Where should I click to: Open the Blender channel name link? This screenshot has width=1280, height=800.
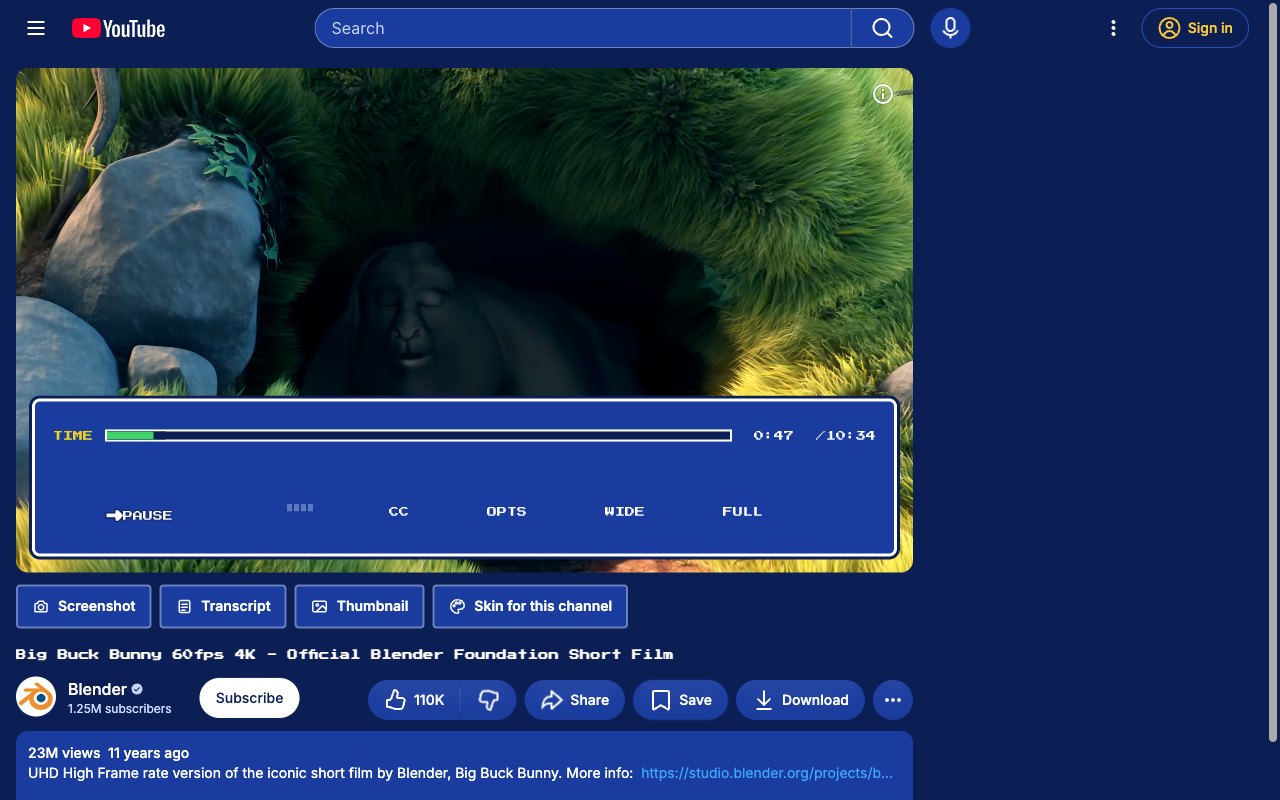coord(97,689)
